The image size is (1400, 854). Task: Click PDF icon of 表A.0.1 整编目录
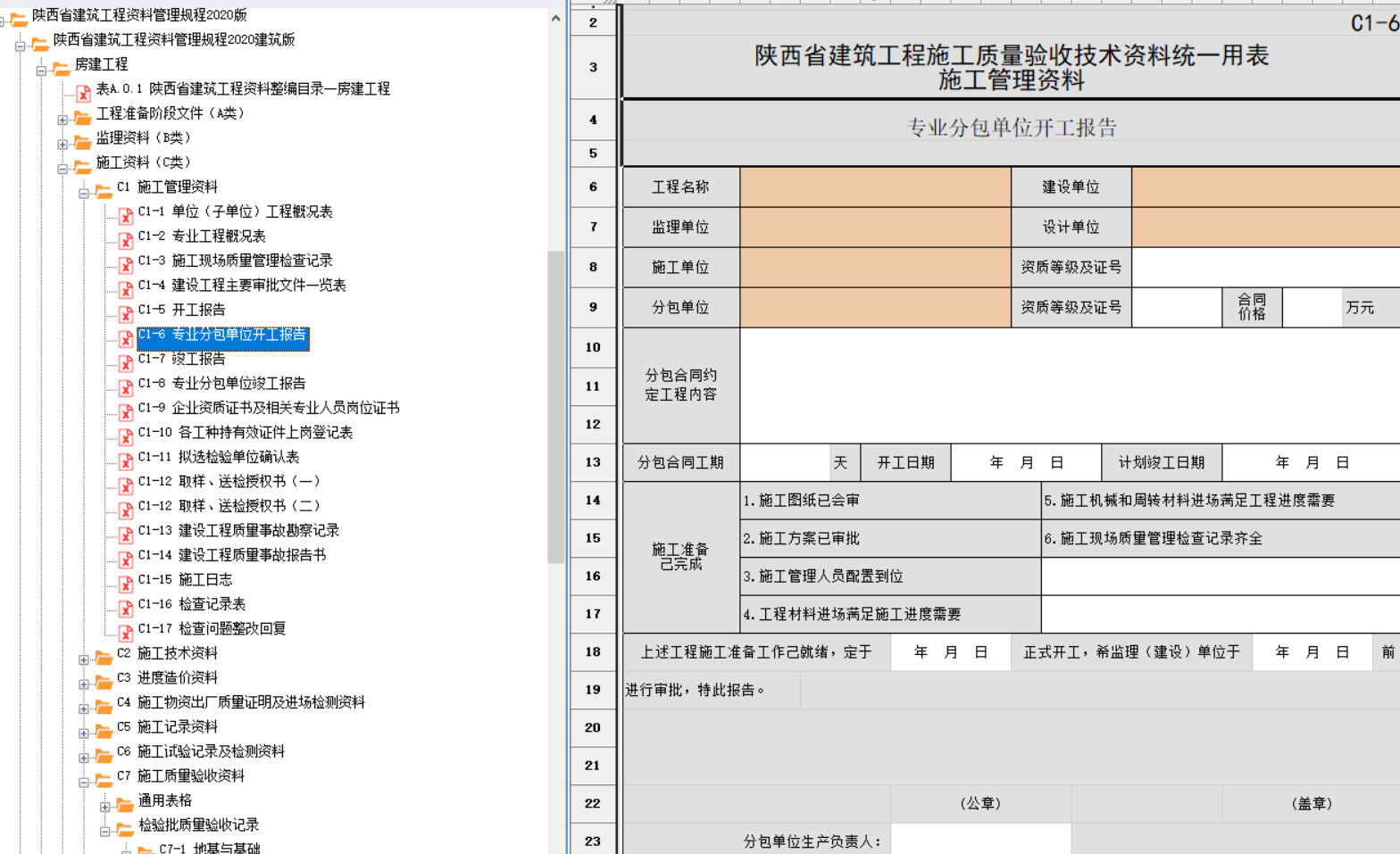[x=83, y=92]
